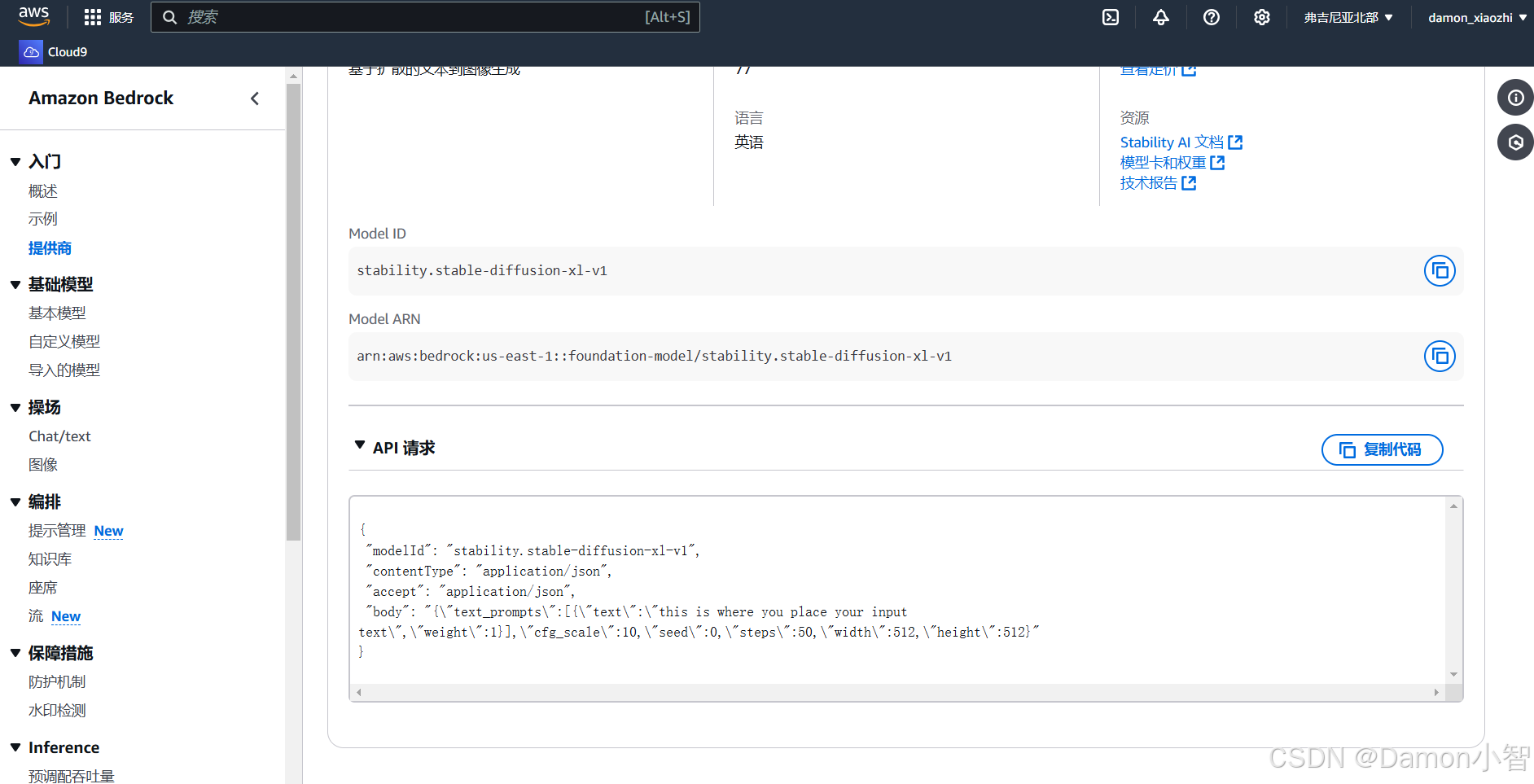Click the 英语 language value

click(749, 142)
